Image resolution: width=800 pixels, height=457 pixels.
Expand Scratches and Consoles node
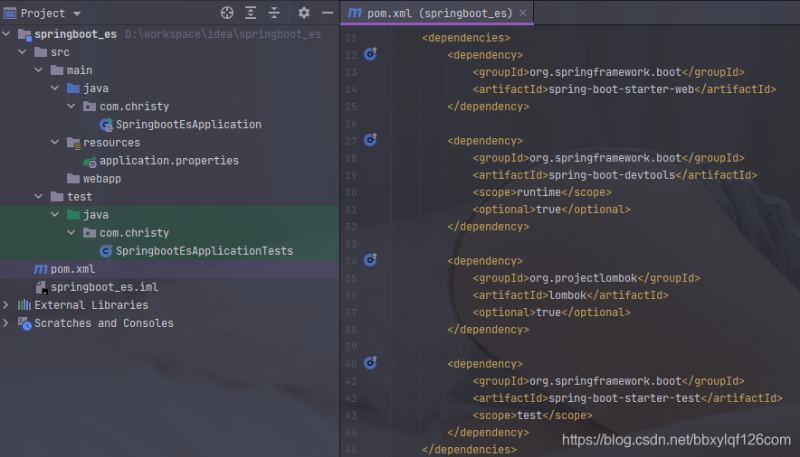(8, 323)
